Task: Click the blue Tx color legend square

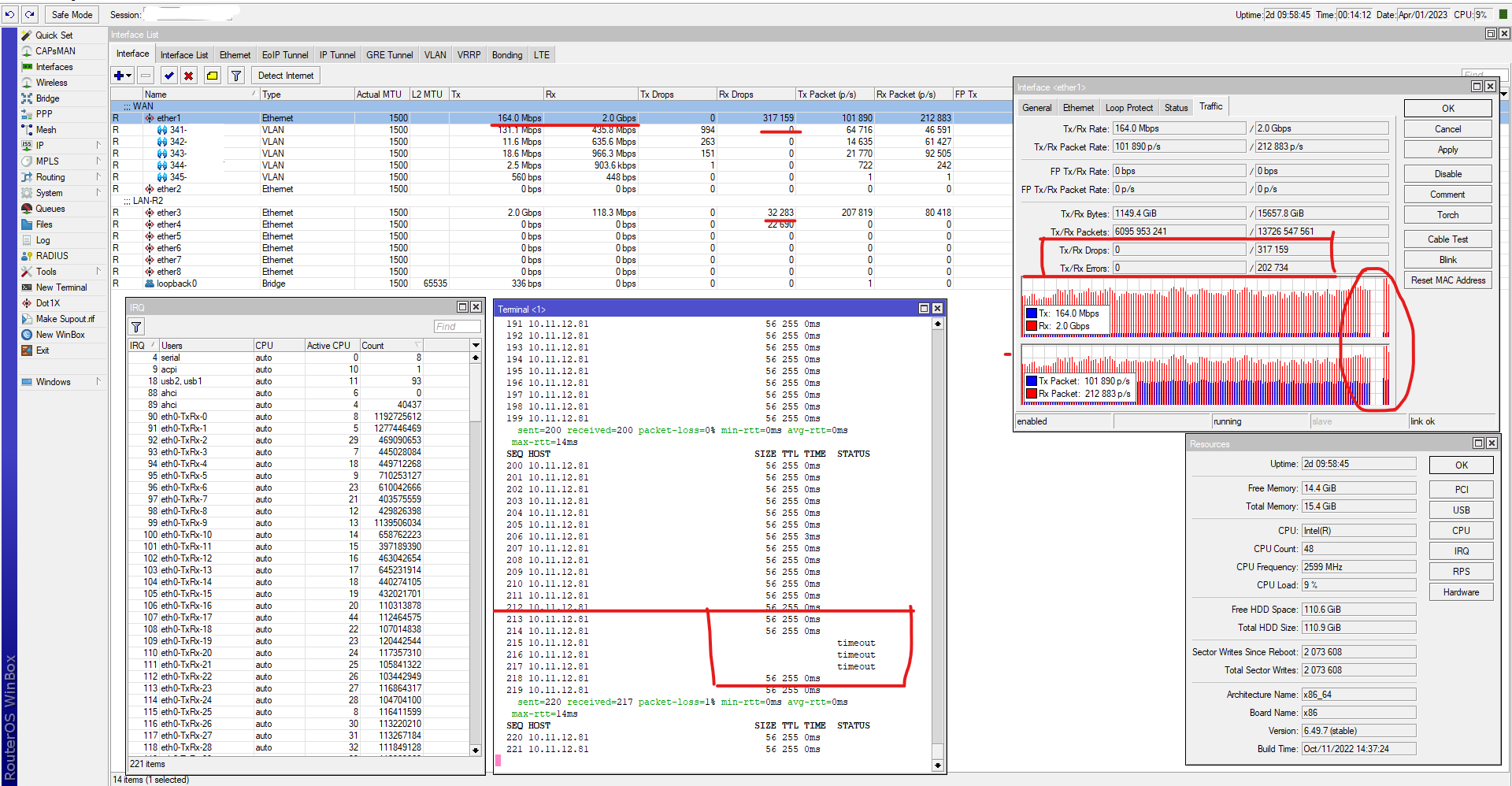Action: click(1031, 313)
